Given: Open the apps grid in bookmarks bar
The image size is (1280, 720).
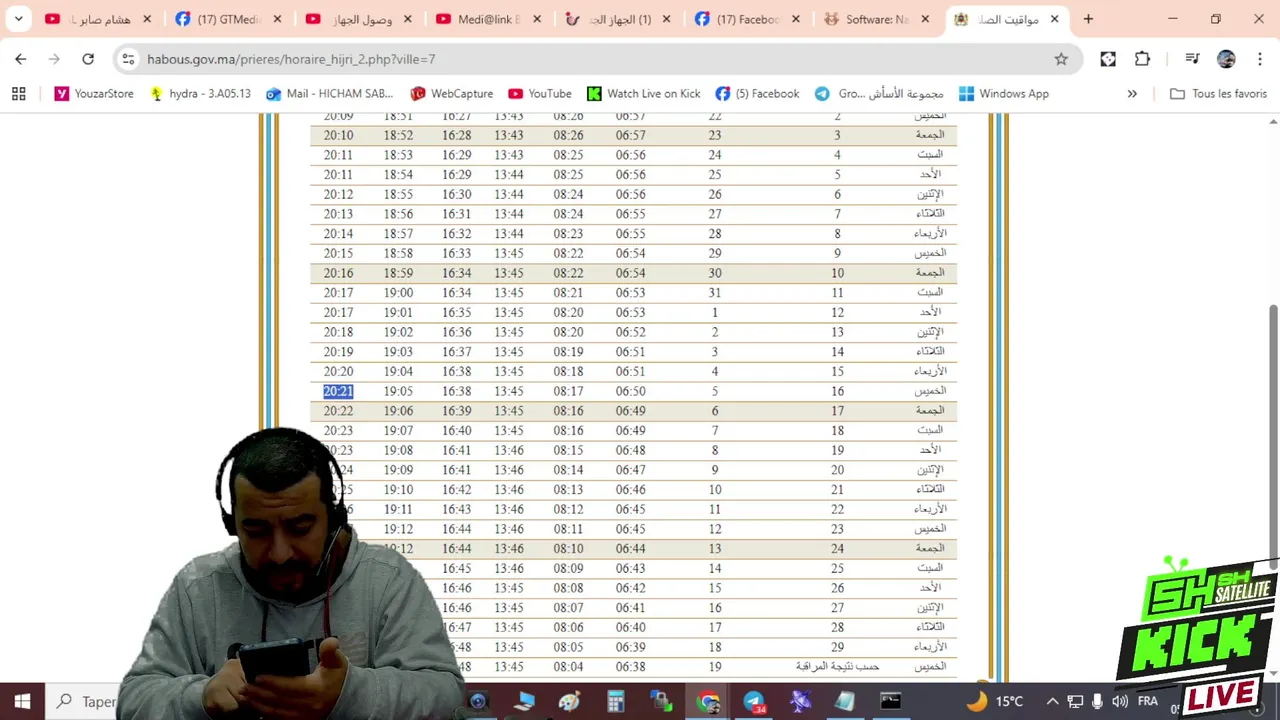Looking at the screenshot, I should 18,93.
